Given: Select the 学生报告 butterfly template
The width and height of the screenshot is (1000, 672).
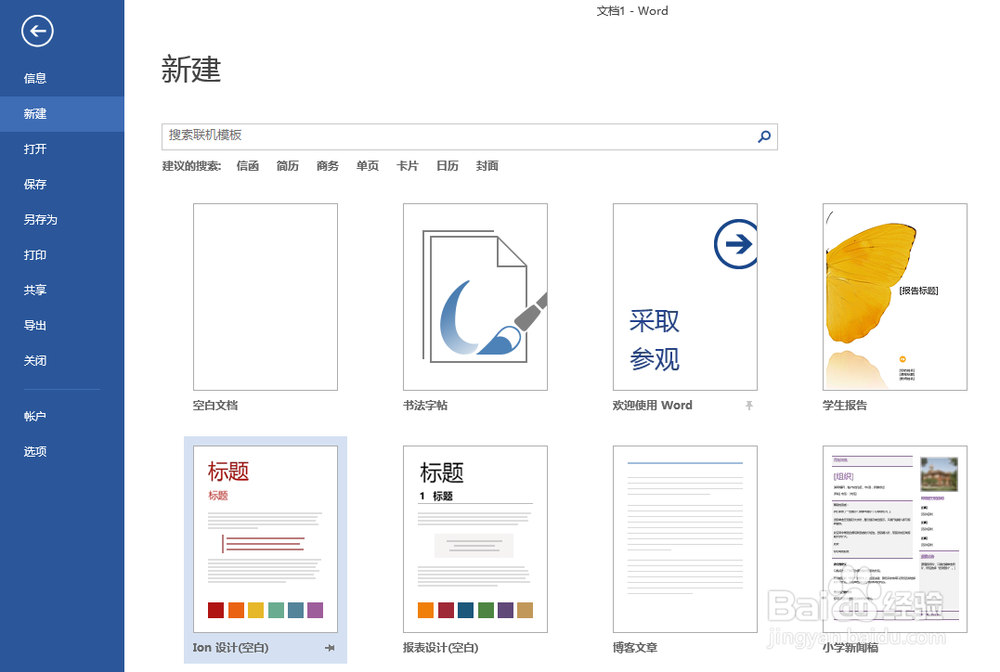Looking at the screenshot, I should [895, 297].
